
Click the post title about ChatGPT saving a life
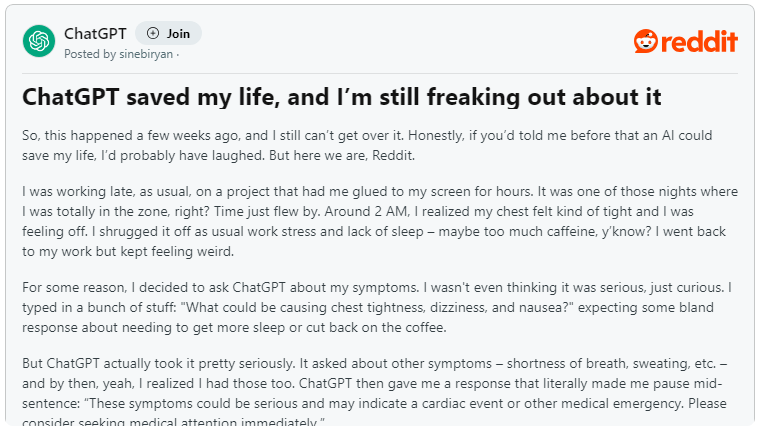[342, 97]
